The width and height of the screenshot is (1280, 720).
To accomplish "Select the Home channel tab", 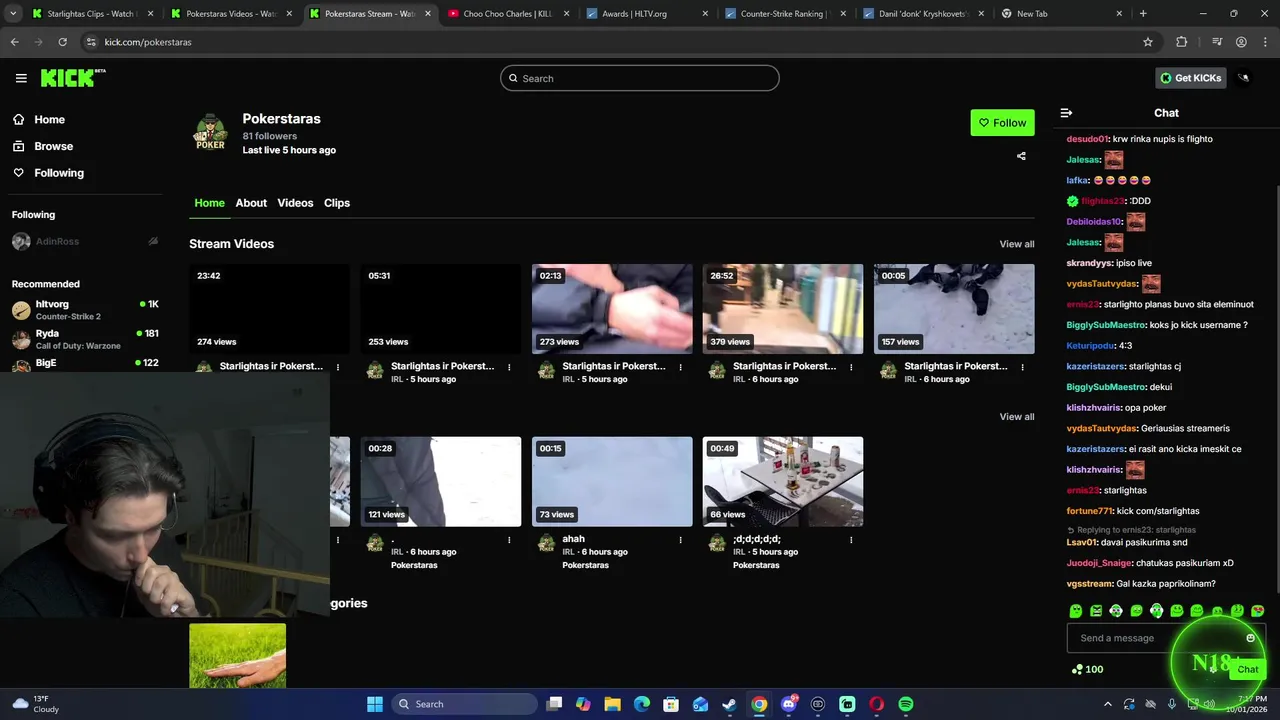I will (x=209, y=203).
